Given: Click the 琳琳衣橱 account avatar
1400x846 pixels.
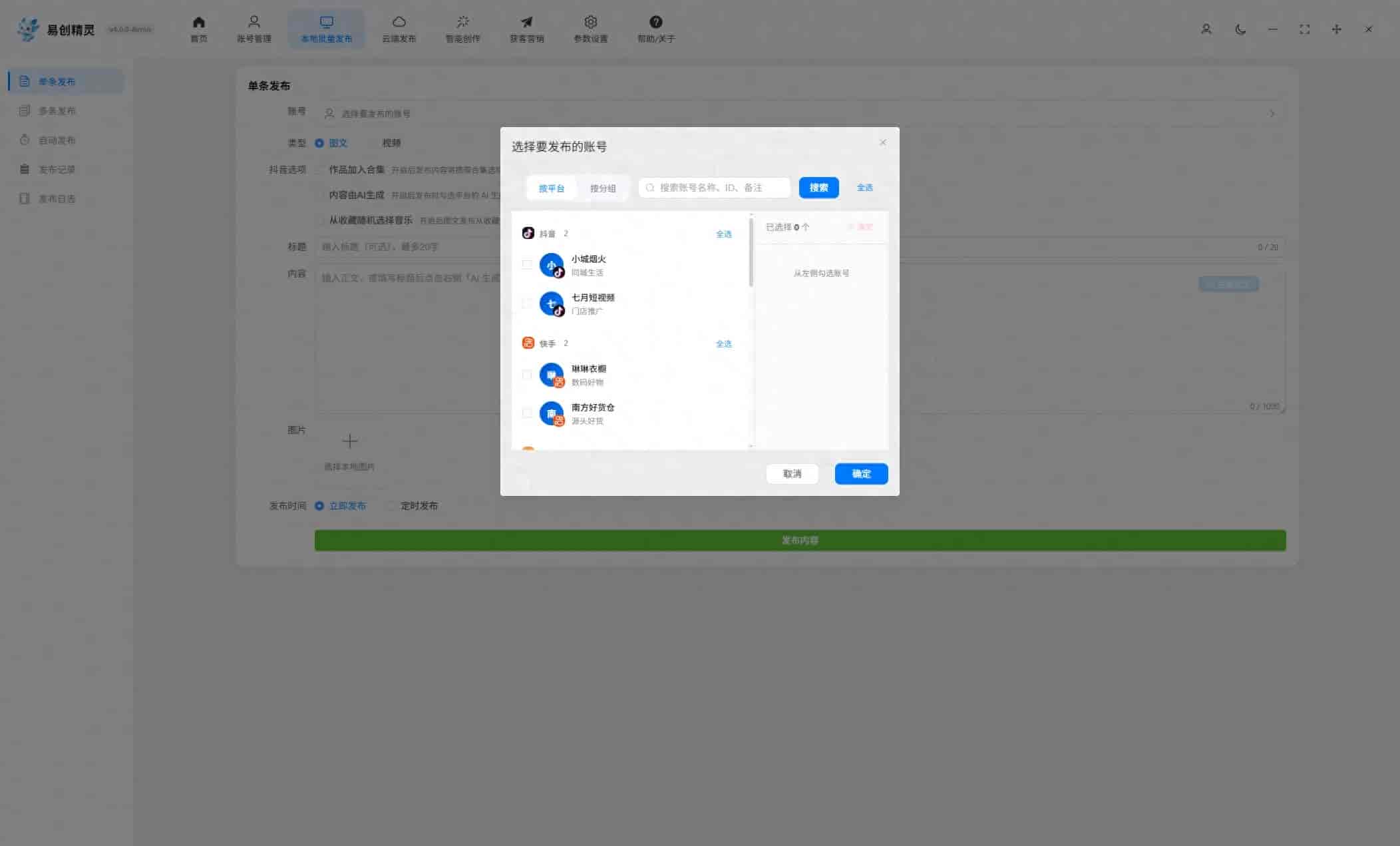Looking at the screenshot, I should coord(552,375).
